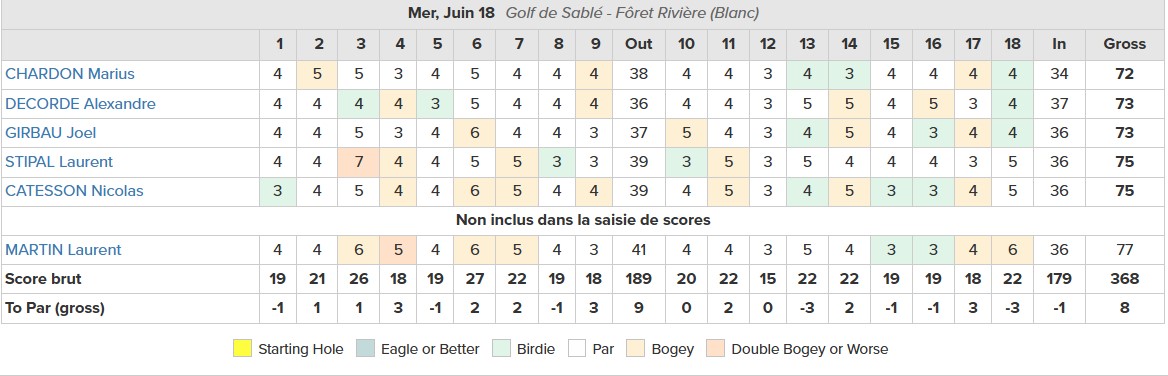The image size is (1168, 376).
Task: Open CATESSON Nicolas player link
Action: 74,191
